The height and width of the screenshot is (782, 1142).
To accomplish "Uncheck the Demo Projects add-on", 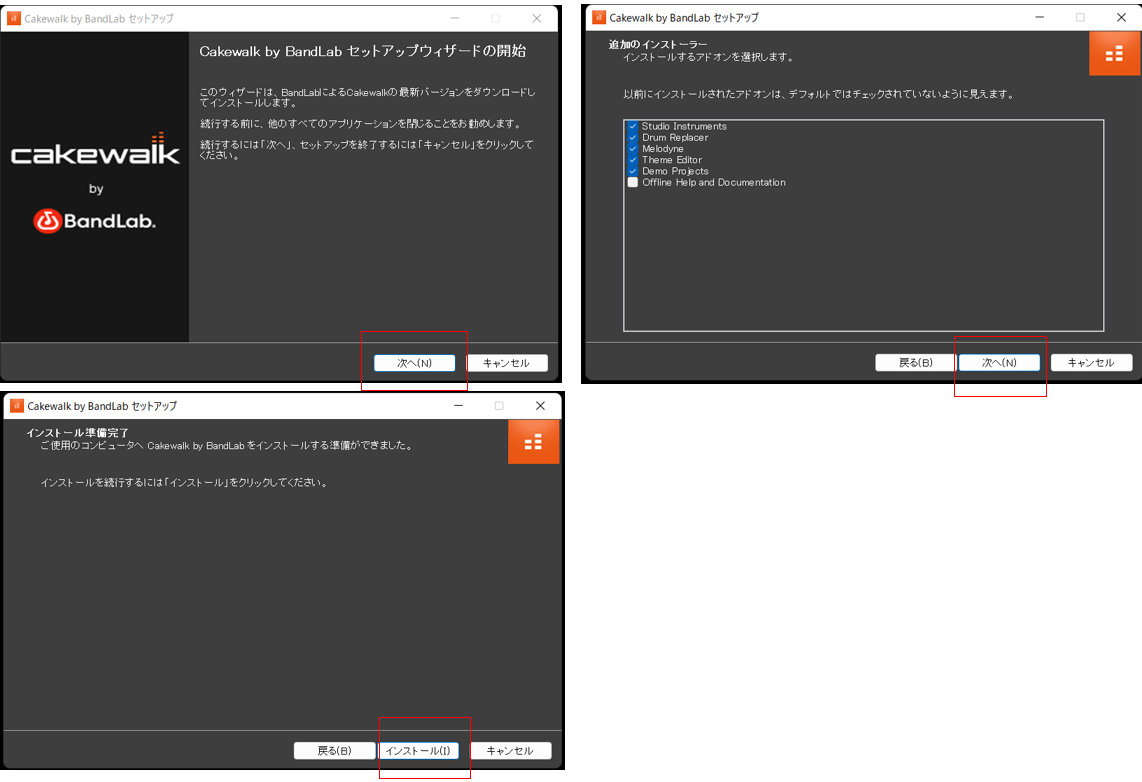I will pos(633,171).
